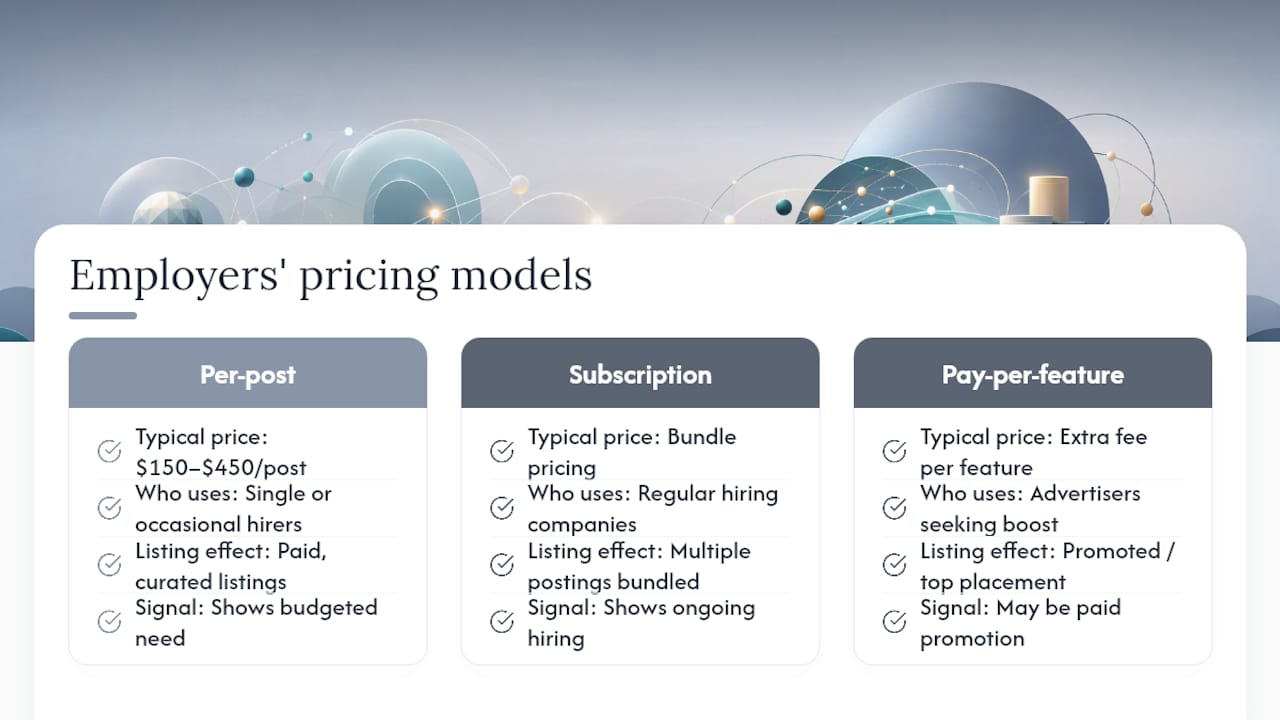Screen dimensions: 1280x720
Task: Click the Employers' pricing models title
Action: coord(331,276)
